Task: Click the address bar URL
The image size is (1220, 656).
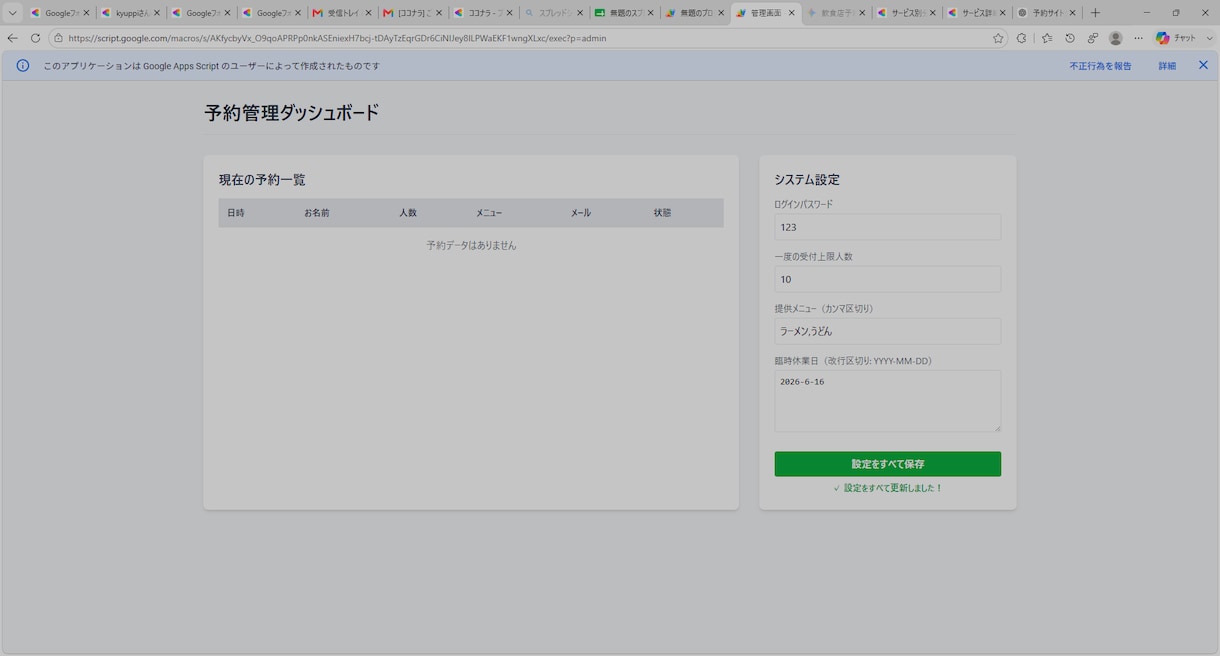Action: click(337, 38)
